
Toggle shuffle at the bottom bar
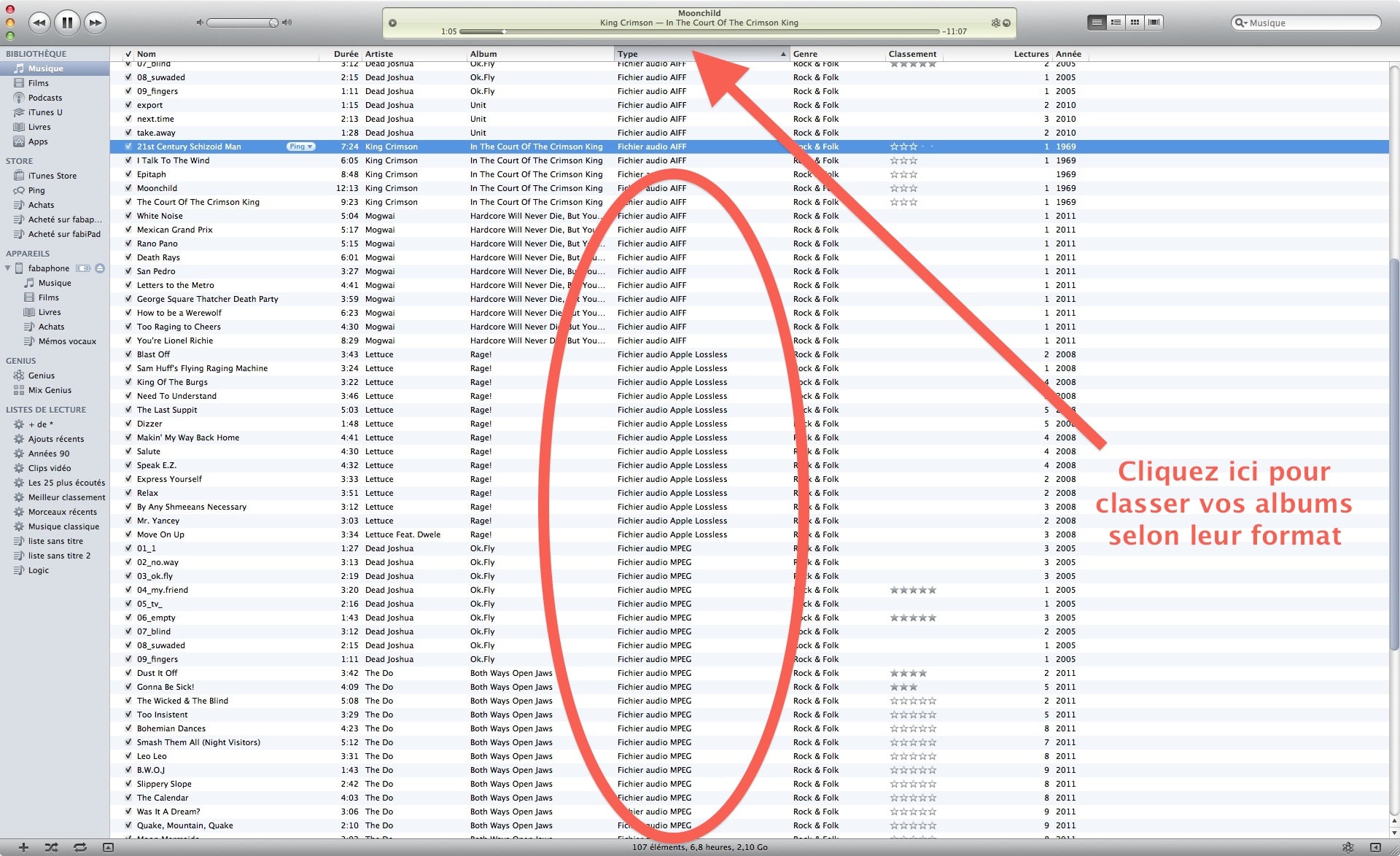(x=51, y=847)
